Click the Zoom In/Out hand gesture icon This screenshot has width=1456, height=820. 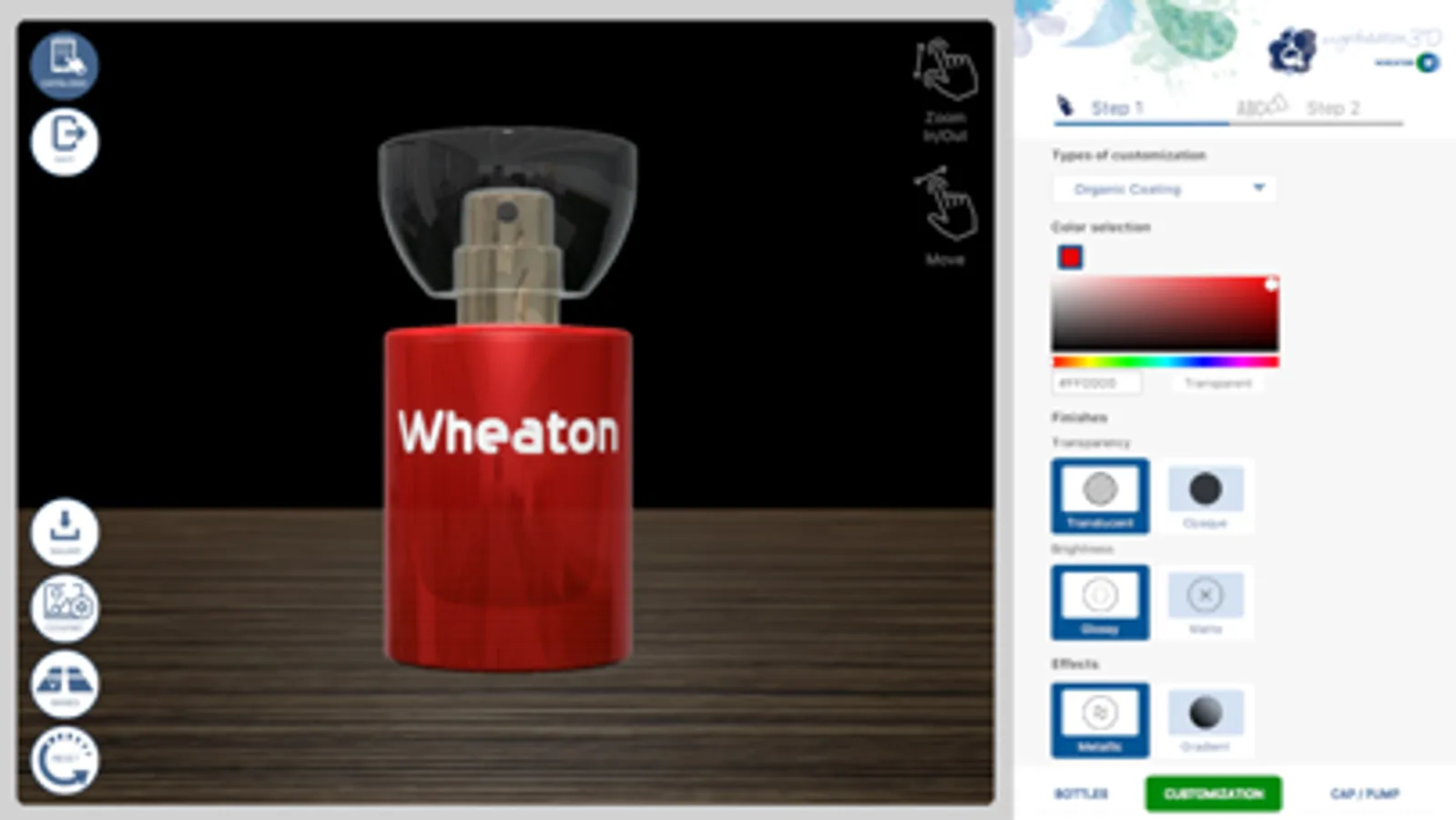[x=945, y=70]
